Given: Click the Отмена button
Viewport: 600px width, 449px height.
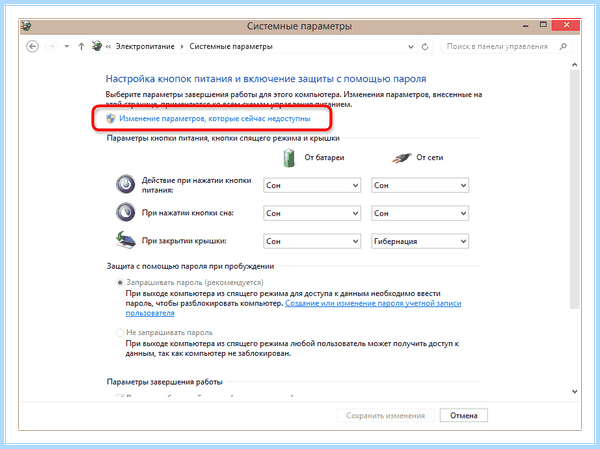Looking at the screenshot, I should 464,416.
